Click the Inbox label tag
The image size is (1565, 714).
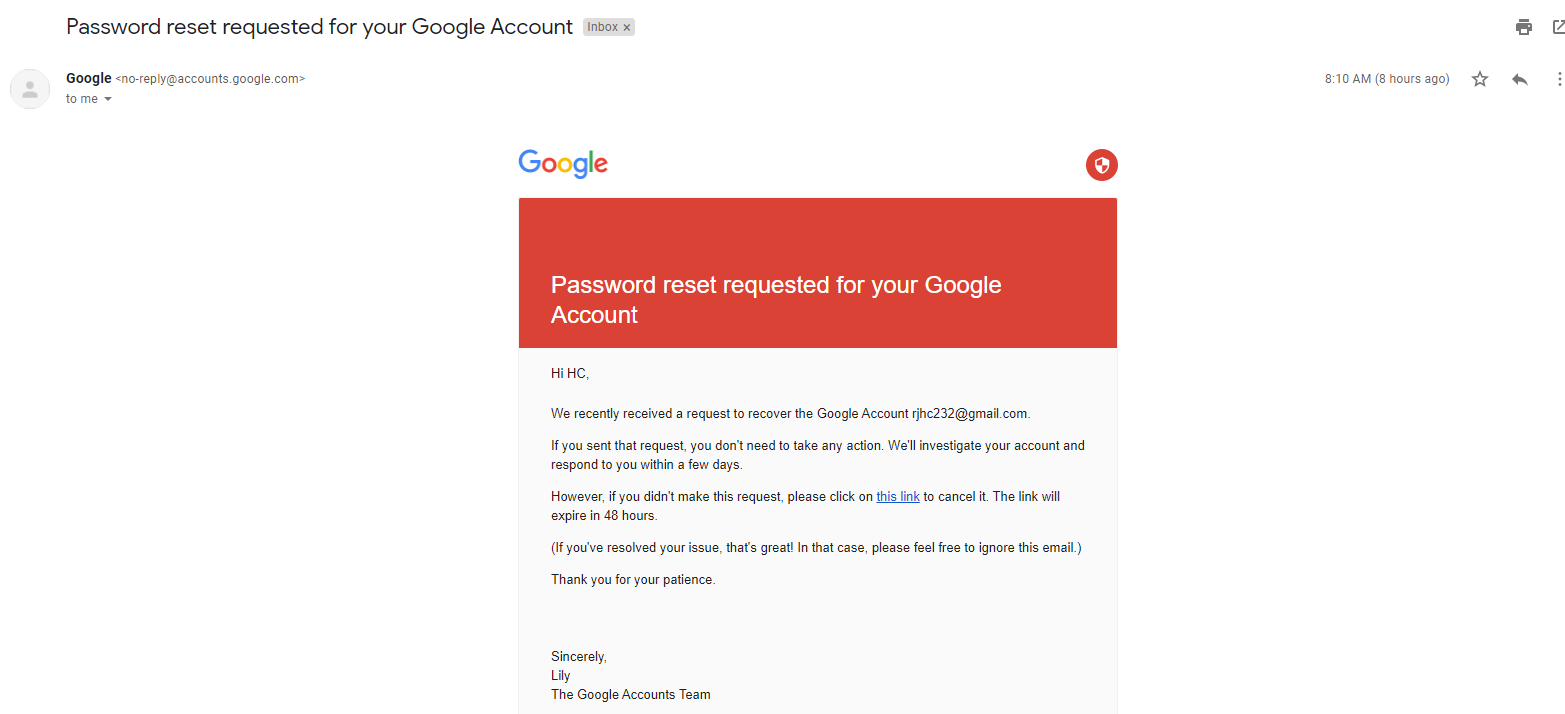pos(602,28)
